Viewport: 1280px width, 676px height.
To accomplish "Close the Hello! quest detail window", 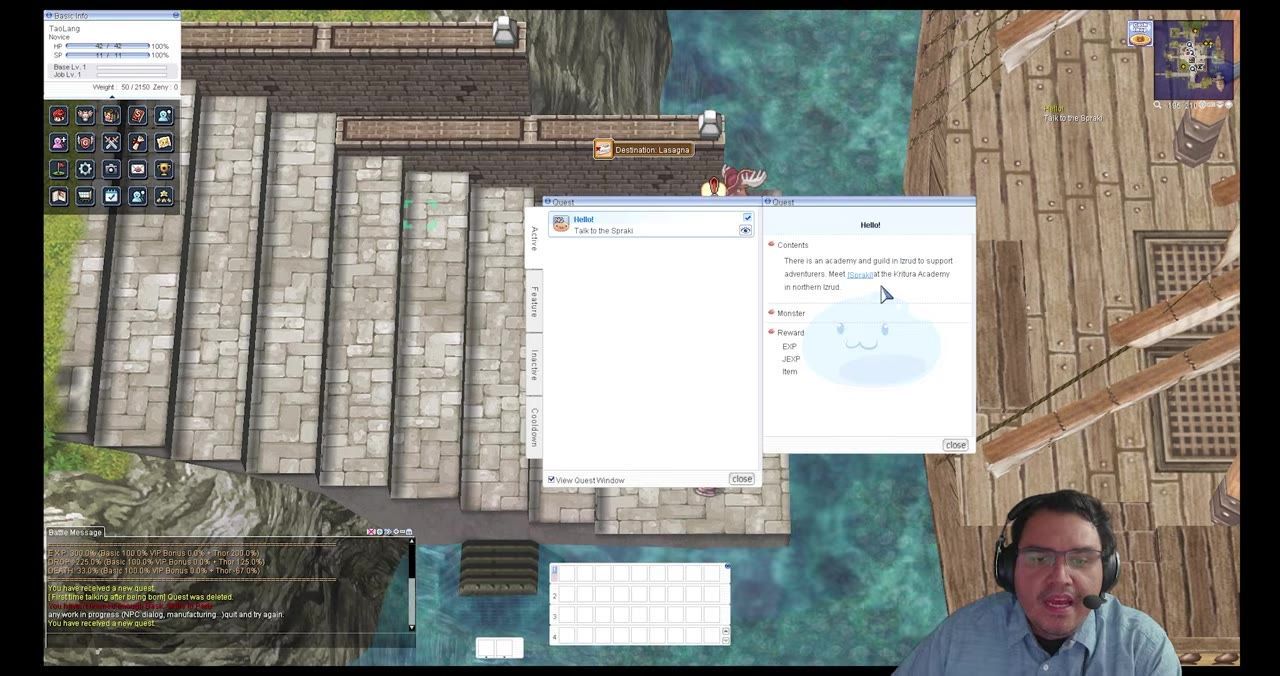I will [955, 445].
